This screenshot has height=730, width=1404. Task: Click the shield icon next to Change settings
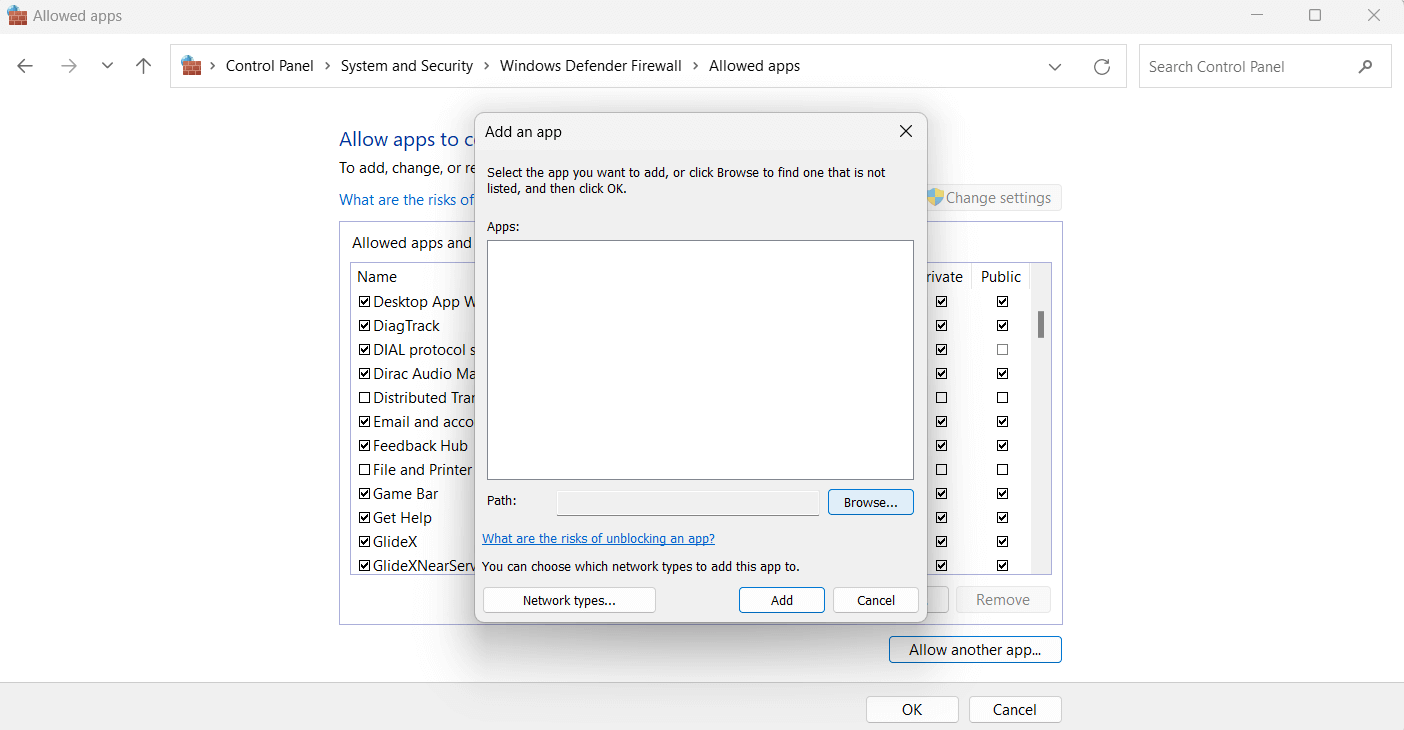pyautogui.click(x=934, y=197)
